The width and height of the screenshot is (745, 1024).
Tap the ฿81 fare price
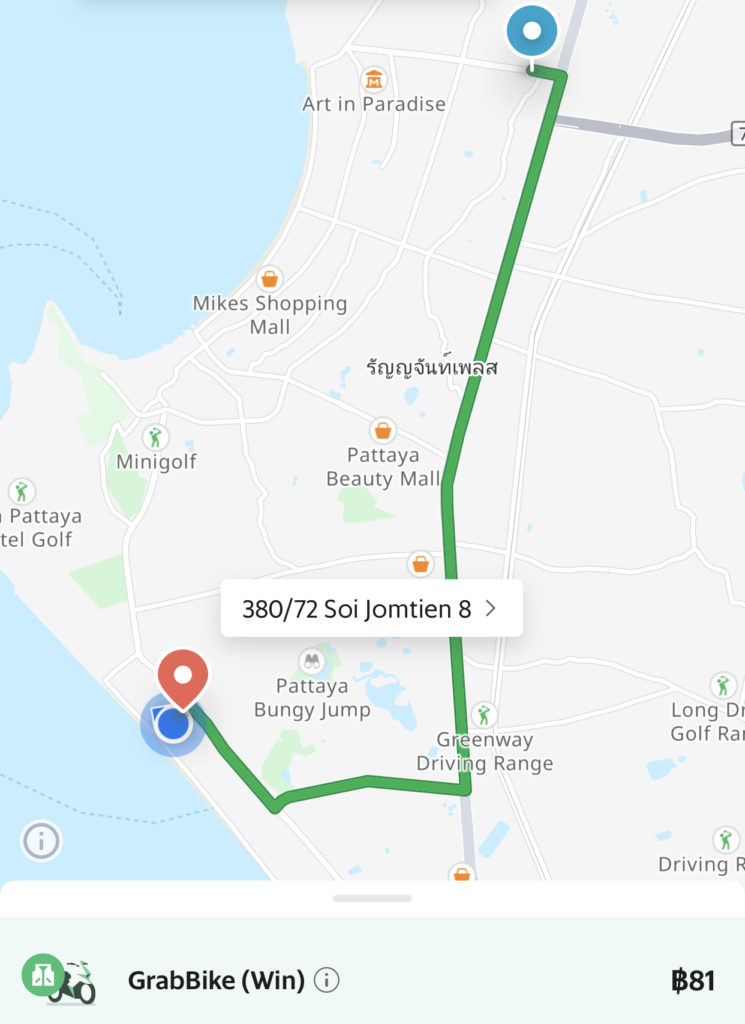tap(693, 980)
